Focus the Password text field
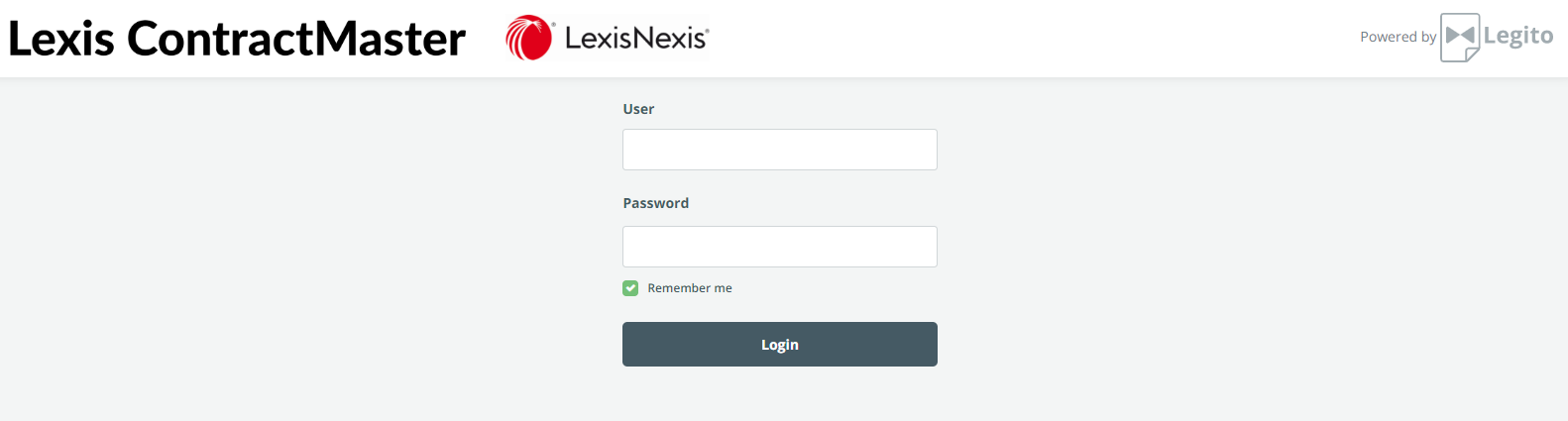 (780, 247)
